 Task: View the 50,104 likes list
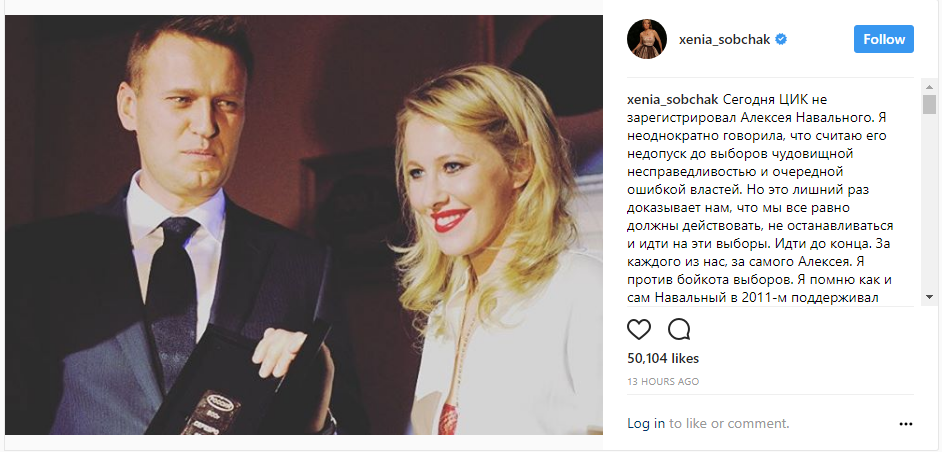coord(663,359)
